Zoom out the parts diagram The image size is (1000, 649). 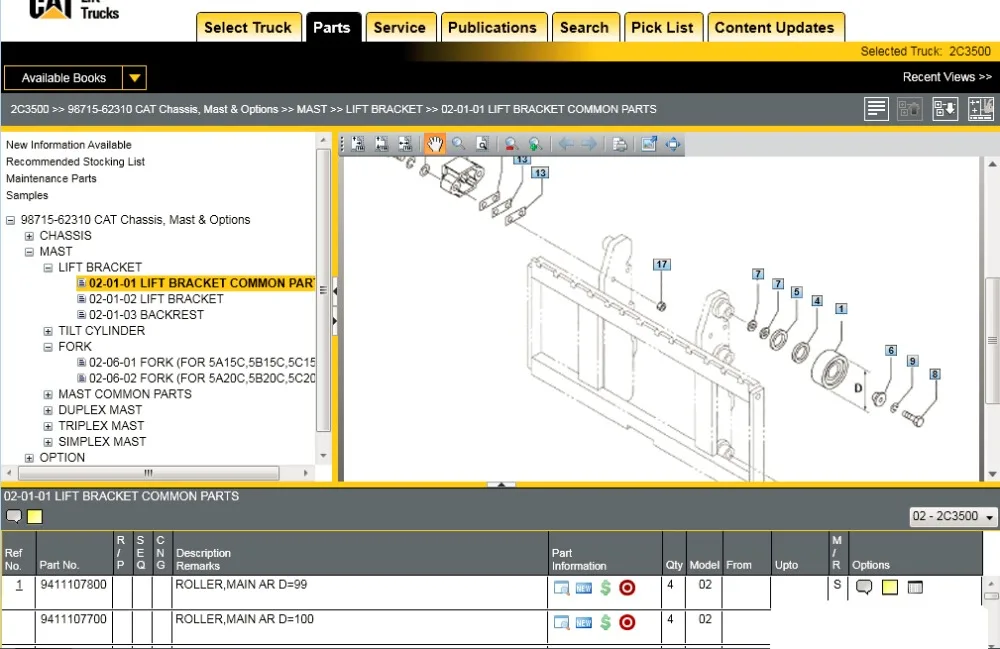click(x=510, y=144)
